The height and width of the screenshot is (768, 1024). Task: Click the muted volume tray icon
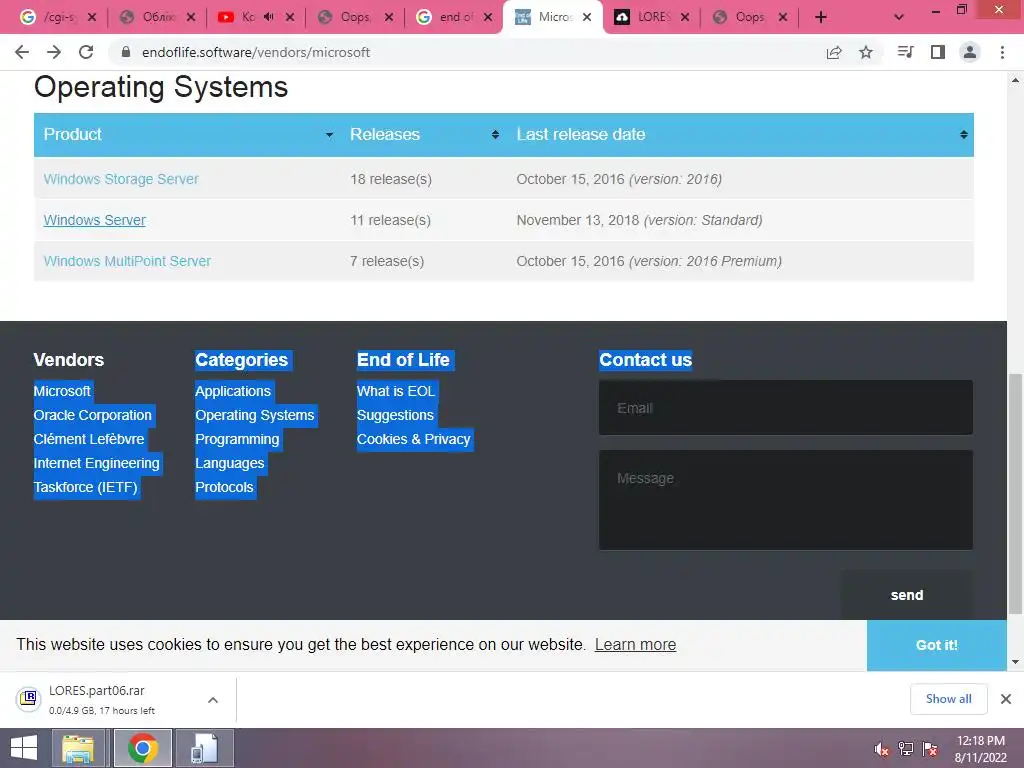(x=882, y=750)
